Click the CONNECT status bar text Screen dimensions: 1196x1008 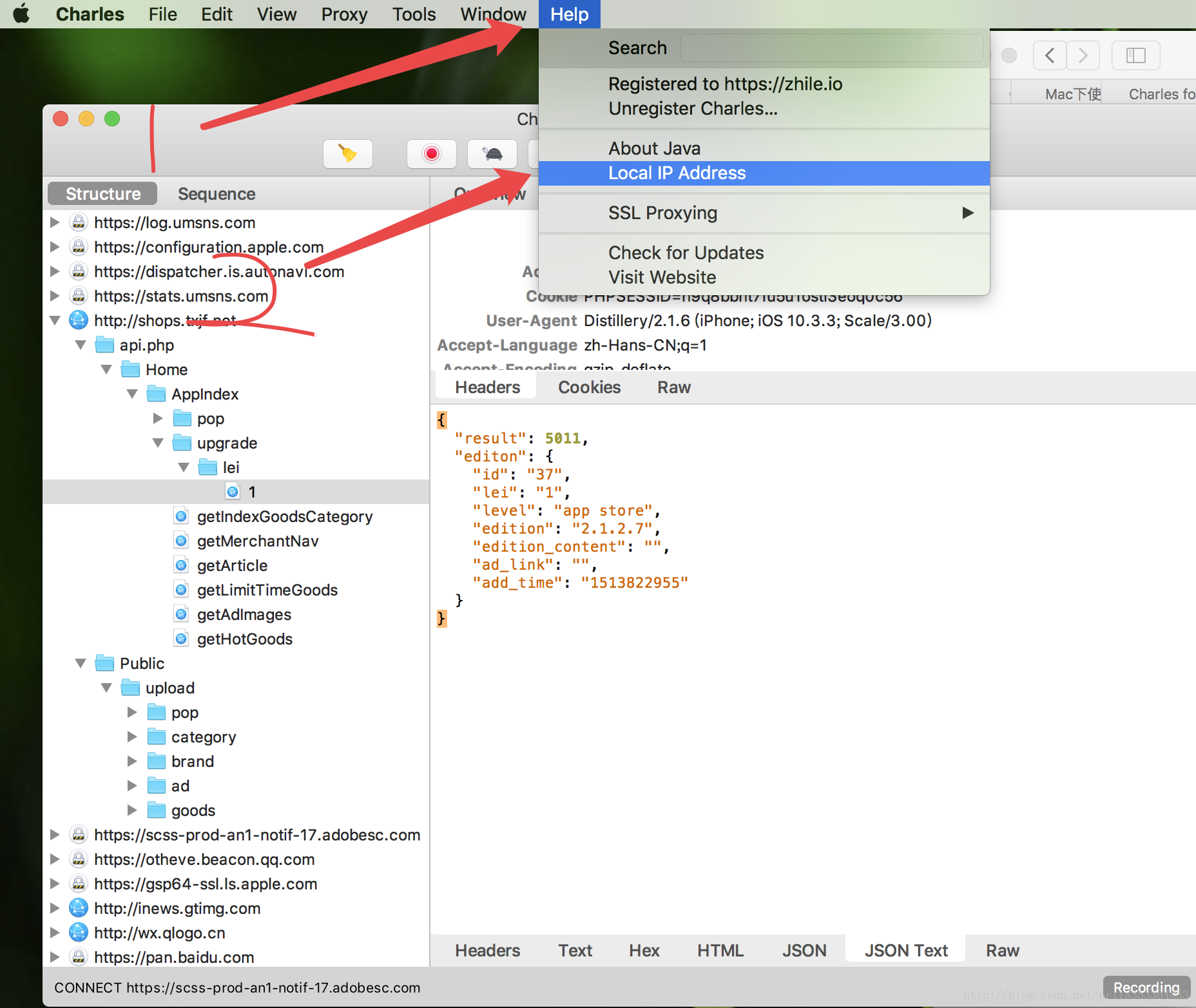click(237, 987)
